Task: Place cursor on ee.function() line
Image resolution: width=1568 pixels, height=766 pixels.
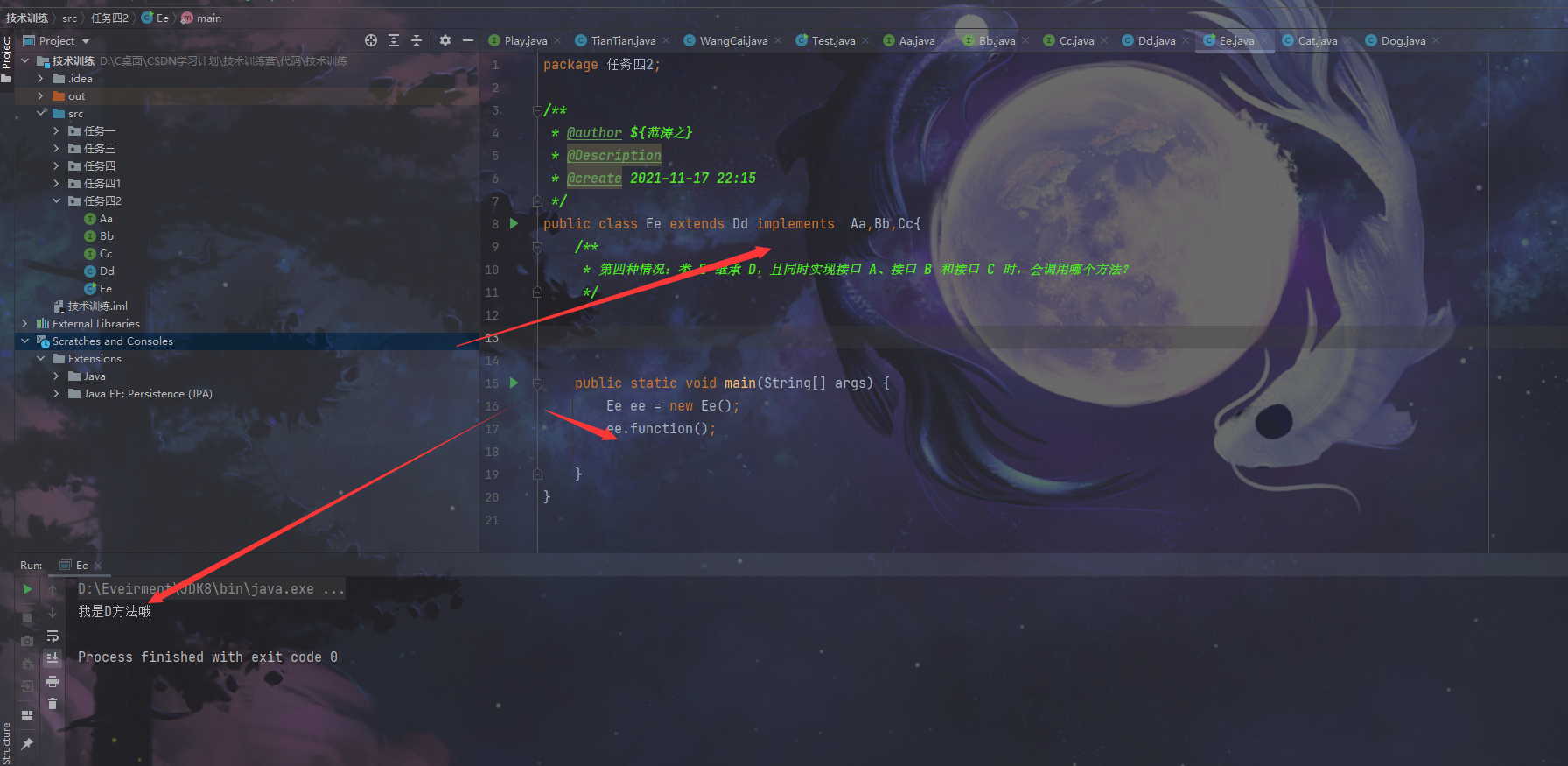Action: point(661,429)
